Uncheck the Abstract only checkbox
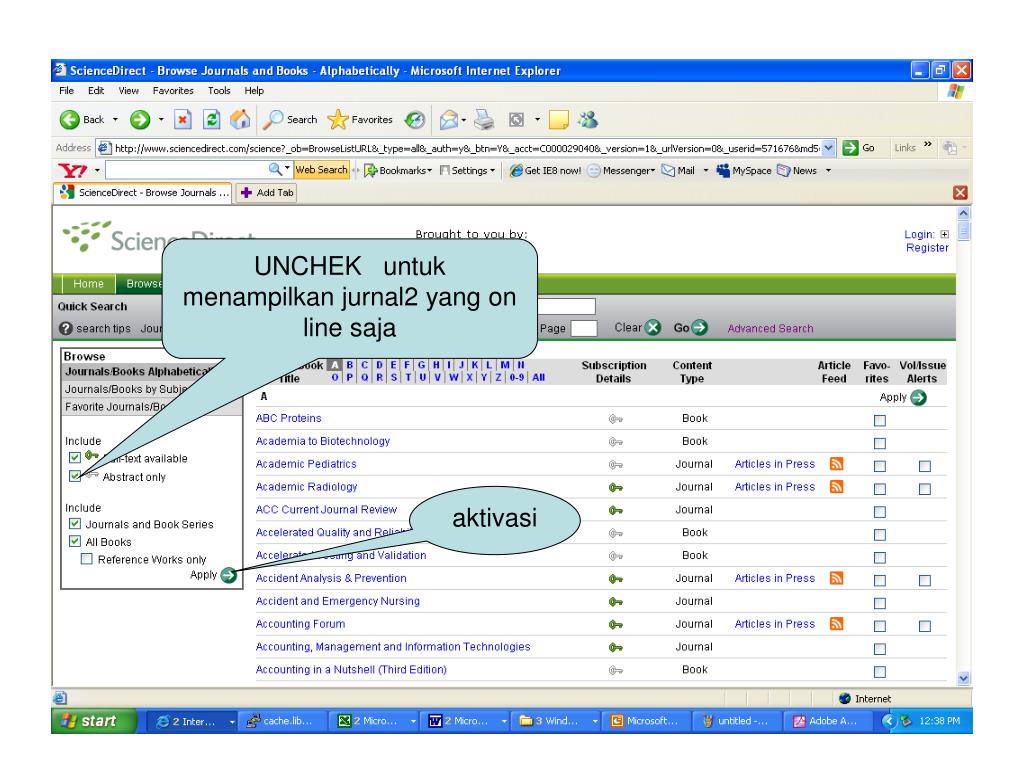The height and width of the screenshot is (768, 1024). coord(75,476)
